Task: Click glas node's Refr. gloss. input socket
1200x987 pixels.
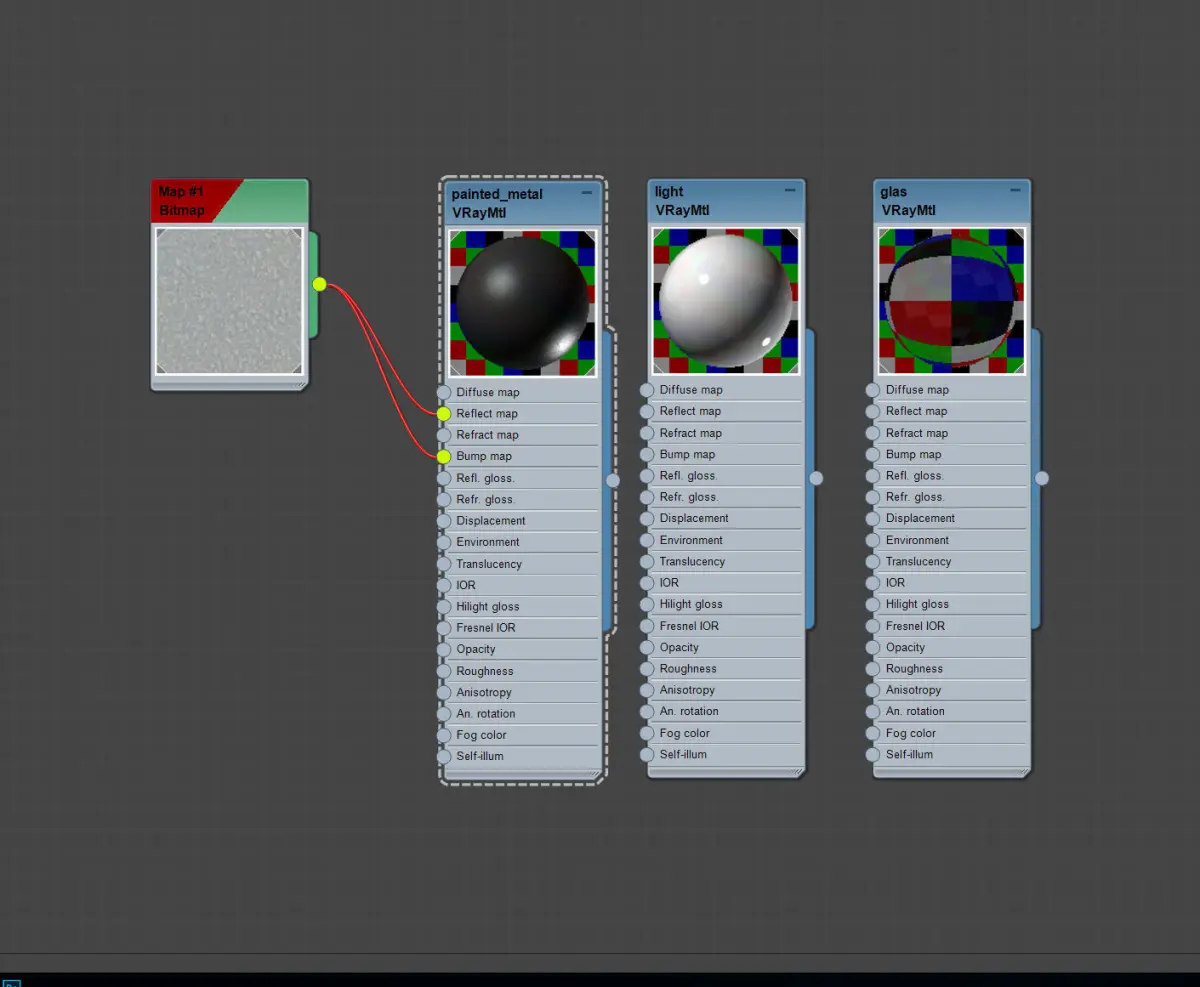Action: [x=873, y=497]
